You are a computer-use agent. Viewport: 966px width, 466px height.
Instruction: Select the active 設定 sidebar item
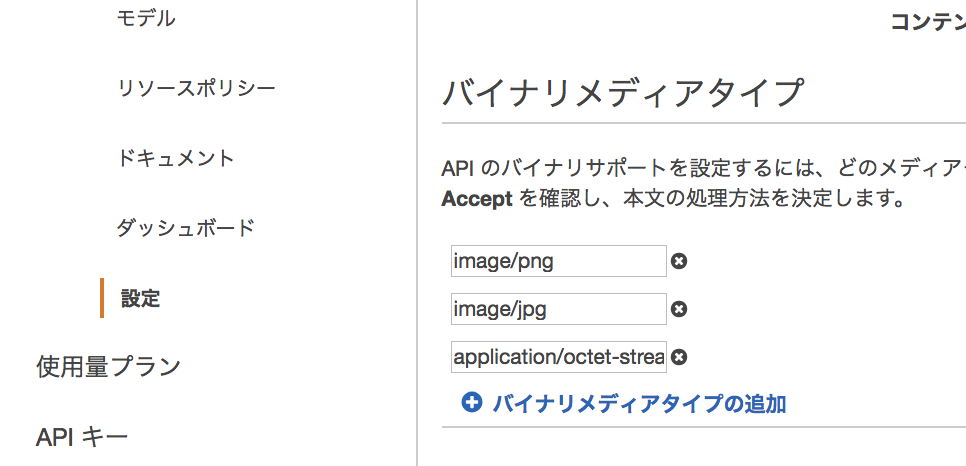point(140,298)
